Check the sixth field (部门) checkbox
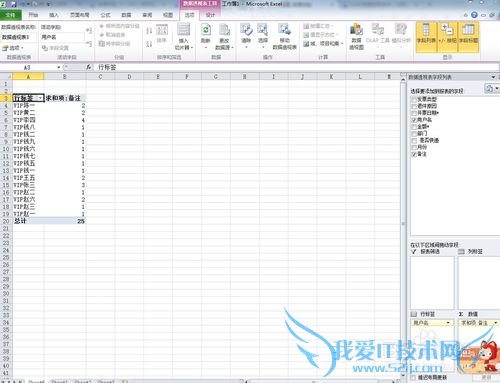 pyautogui.click(x=414, y=133)
